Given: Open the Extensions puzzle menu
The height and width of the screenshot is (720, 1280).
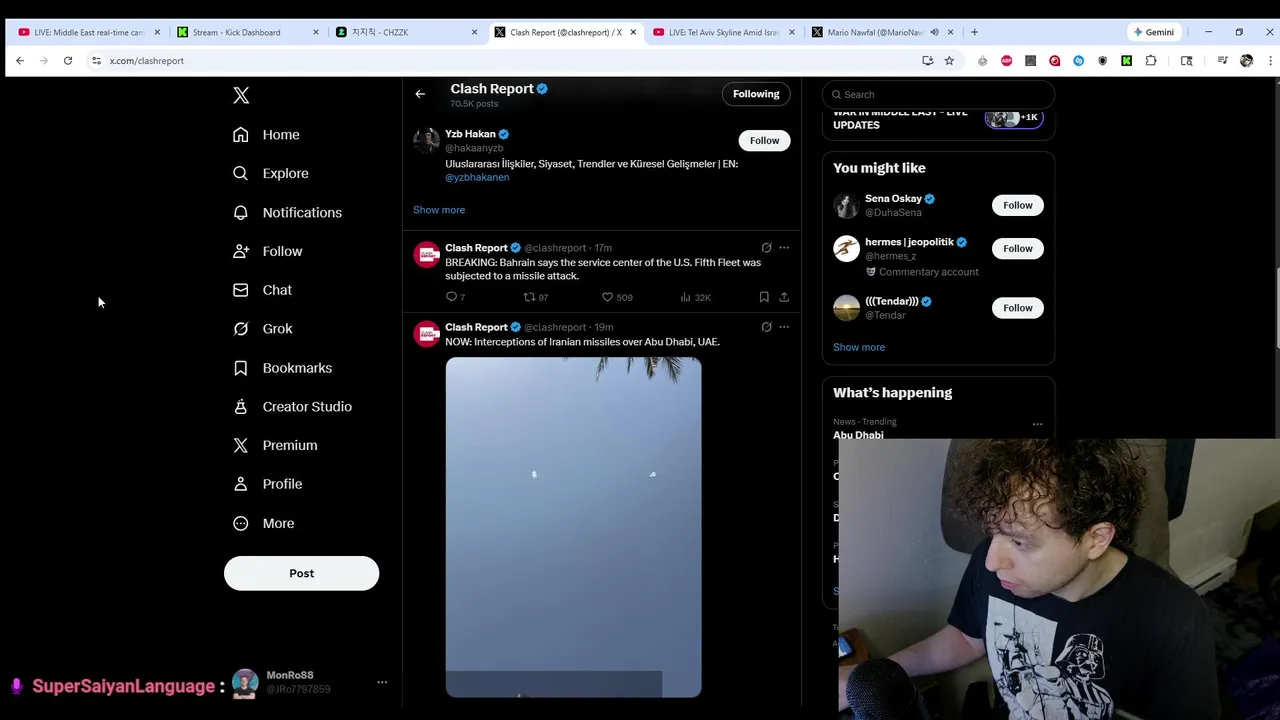Looking at the screenshot, I should pyautogui.click(x=1151, y=61).
